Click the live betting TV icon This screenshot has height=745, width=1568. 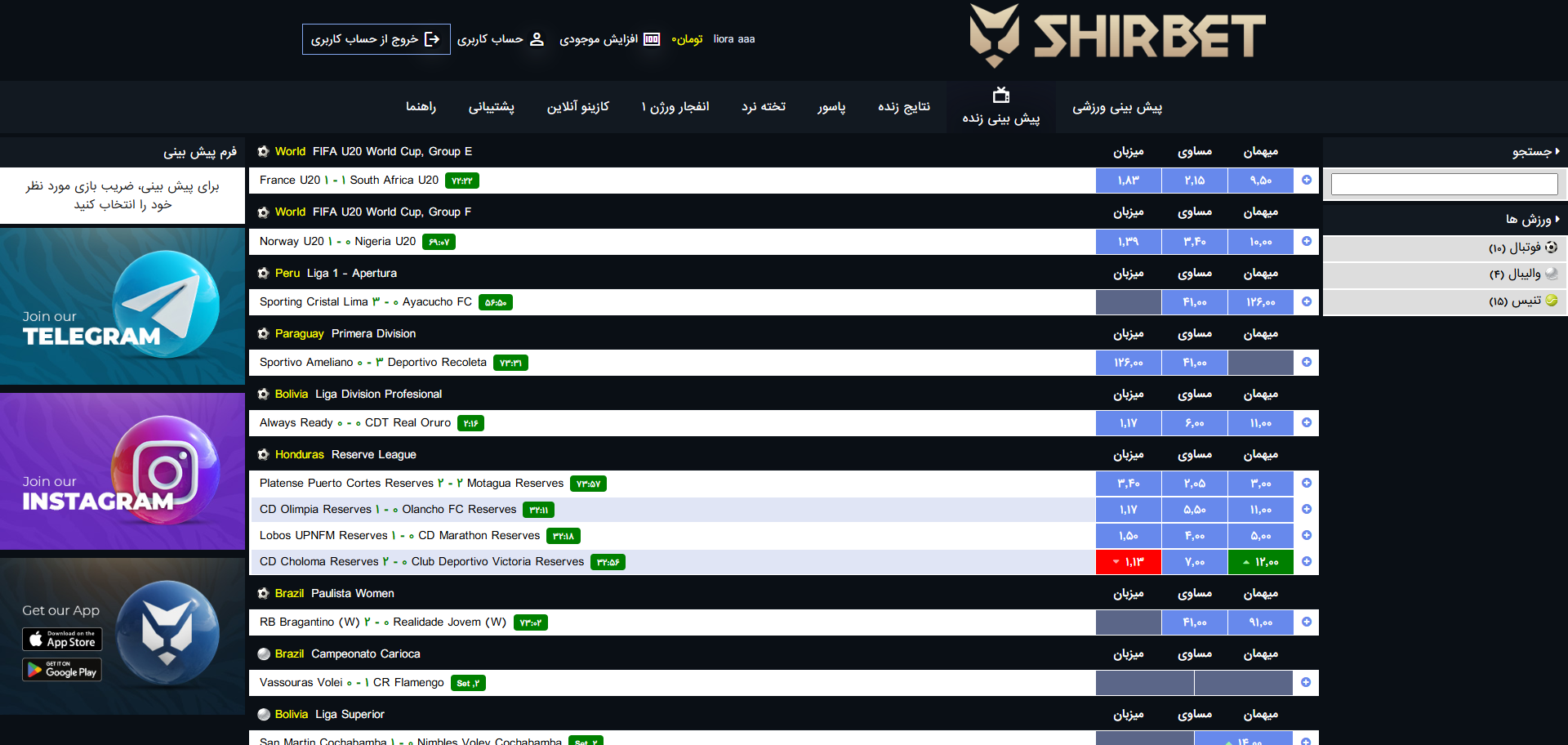(1000, 96)
